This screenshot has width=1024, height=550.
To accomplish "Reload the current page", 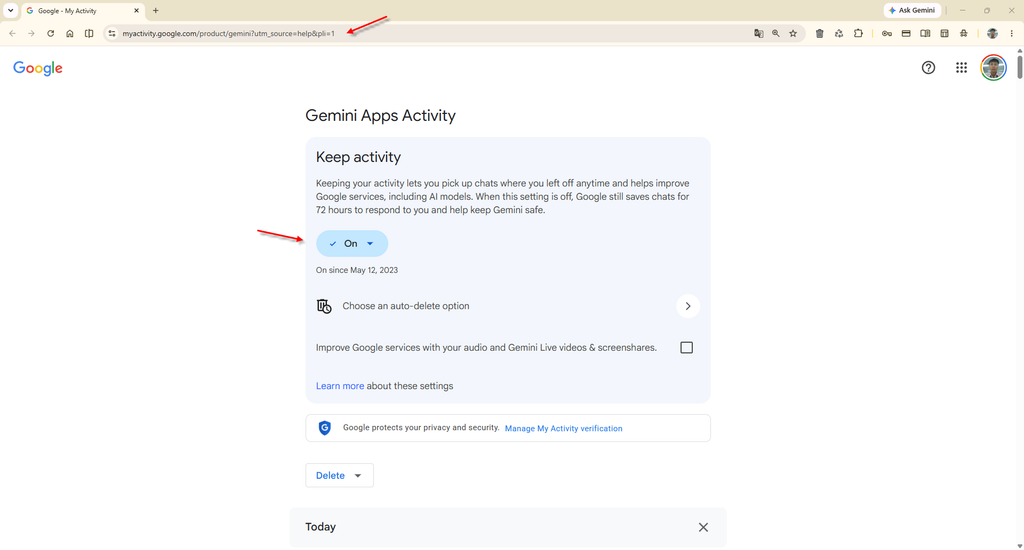I will coord(50,33).
